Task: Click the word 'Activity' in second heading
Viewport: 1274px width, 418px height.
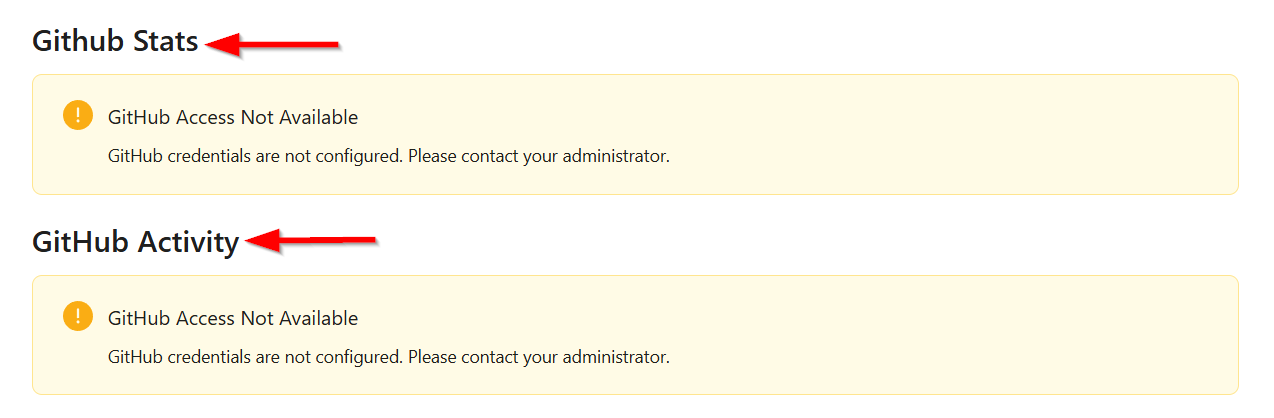Action: 188,242
